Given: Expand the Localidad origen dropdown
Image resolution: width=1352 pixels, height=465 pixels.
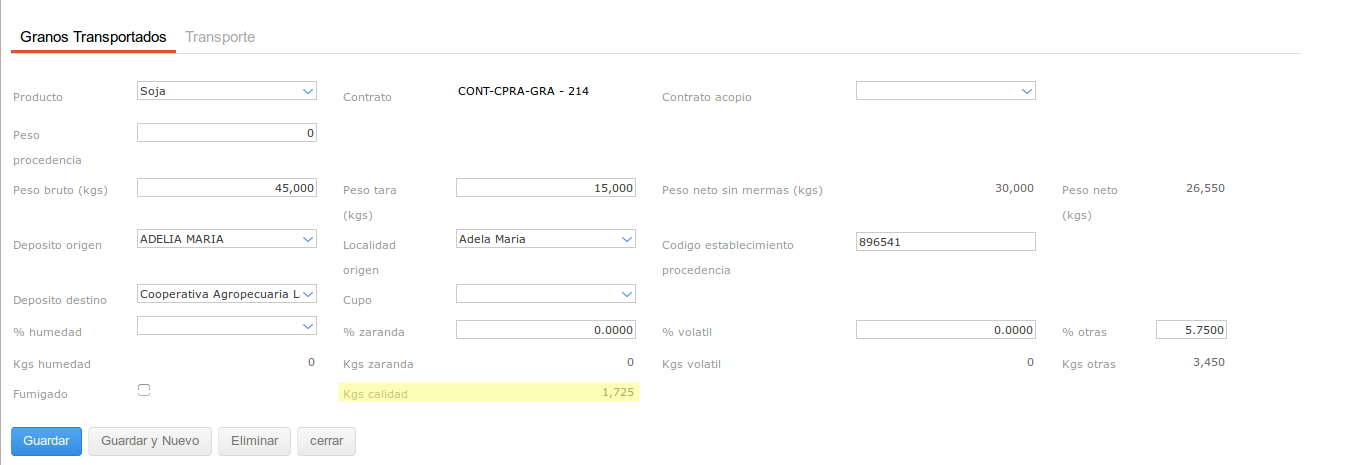Looking at the screenshot, I should pos(545,239).
